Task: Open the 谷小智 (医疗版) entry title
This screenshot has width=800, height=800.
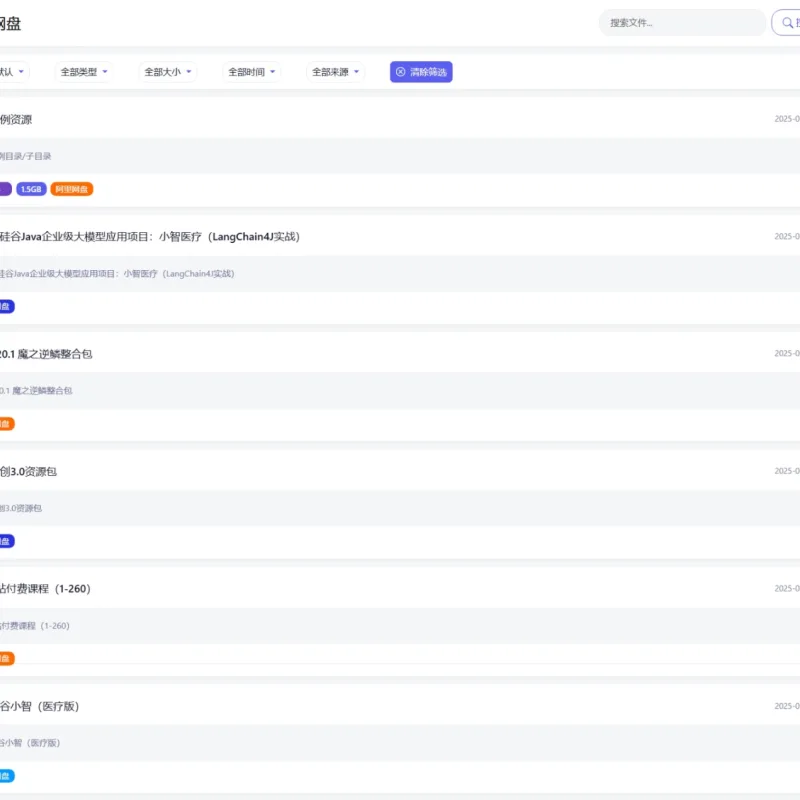Action: (39, 706)
